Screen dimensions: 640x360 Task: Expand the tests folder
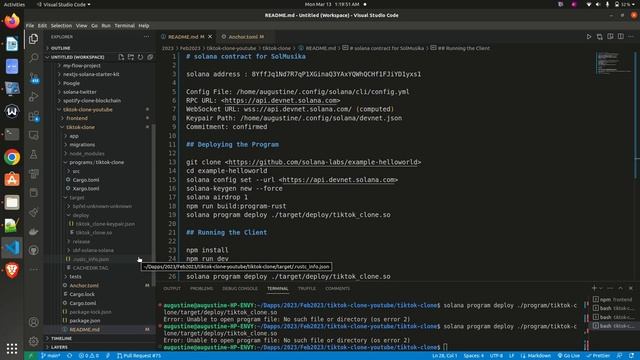click(75, 277)
